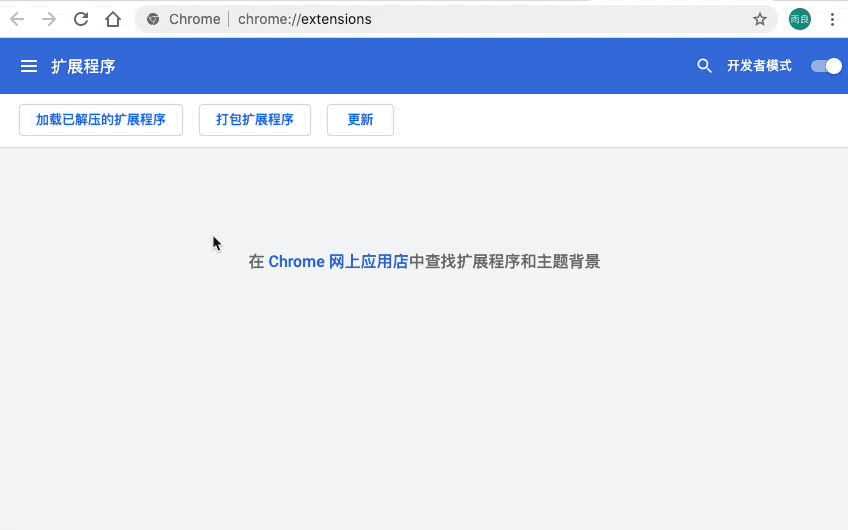Click the Chrome site info icon

click(153, 19)
